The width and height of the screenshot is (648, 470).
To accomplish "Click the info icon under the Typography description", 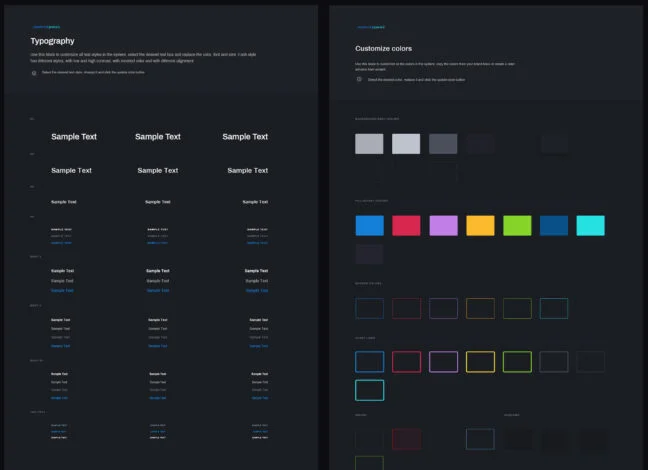I will click(34, 73).
